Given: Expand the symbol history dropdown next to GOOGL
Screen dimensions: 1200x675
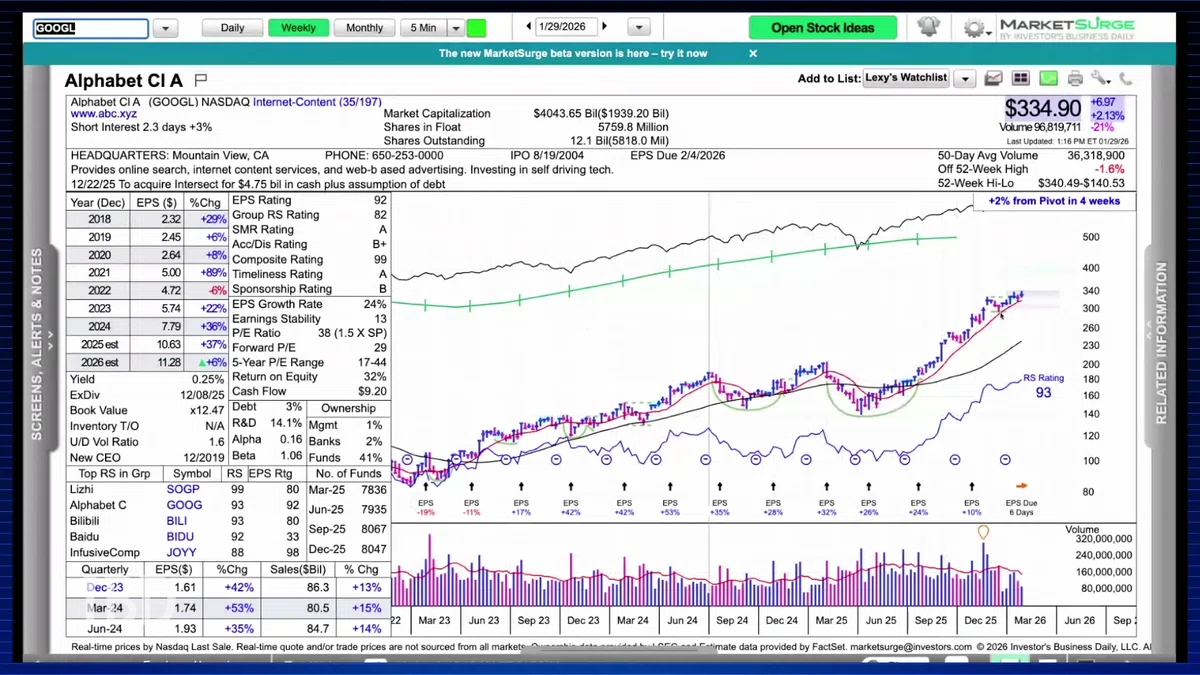Looking at the screenshot, I should tap(165, 29).
